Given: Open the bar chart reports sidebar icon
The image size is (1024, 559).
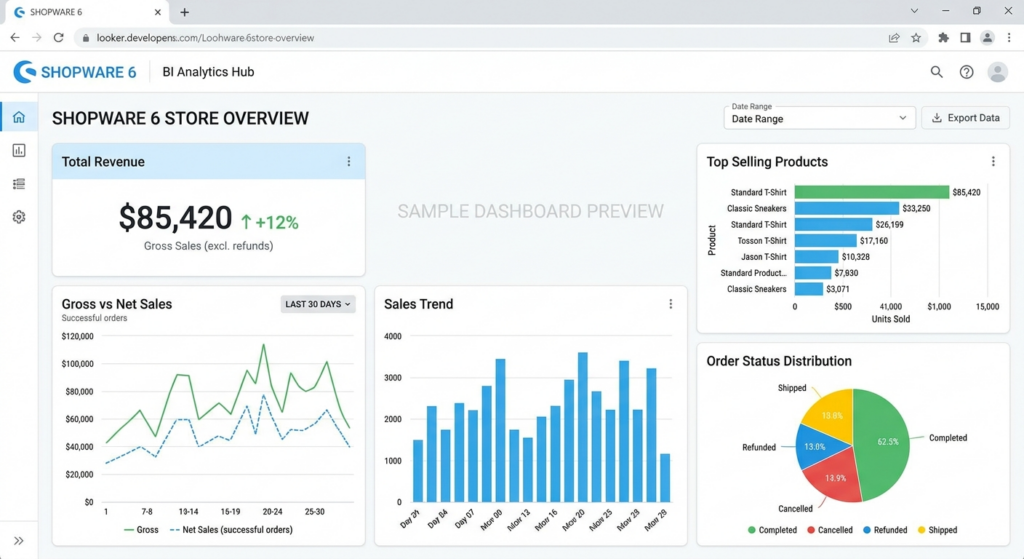Looking at the screenshot, I should [19, 151].
